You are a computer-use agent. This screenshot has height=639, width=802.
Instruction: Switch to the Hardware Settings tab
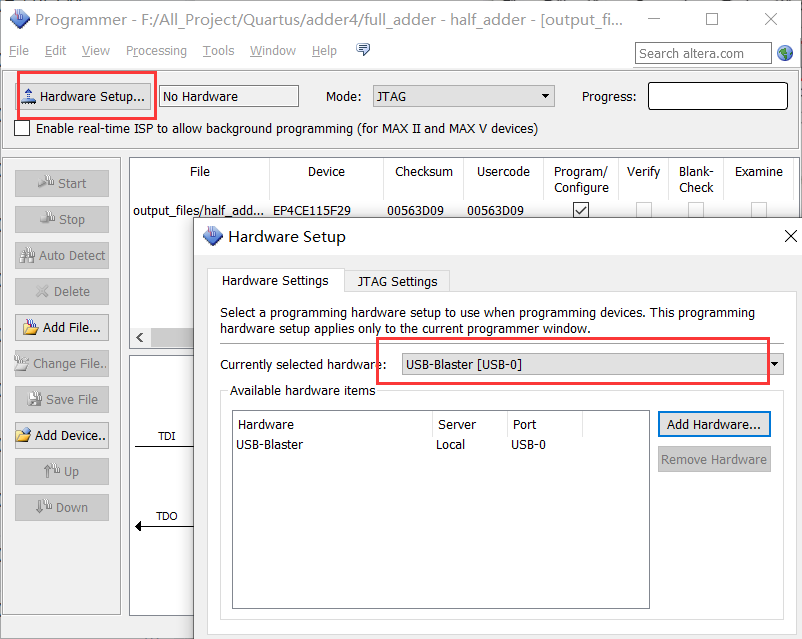[x=275, y=280]
